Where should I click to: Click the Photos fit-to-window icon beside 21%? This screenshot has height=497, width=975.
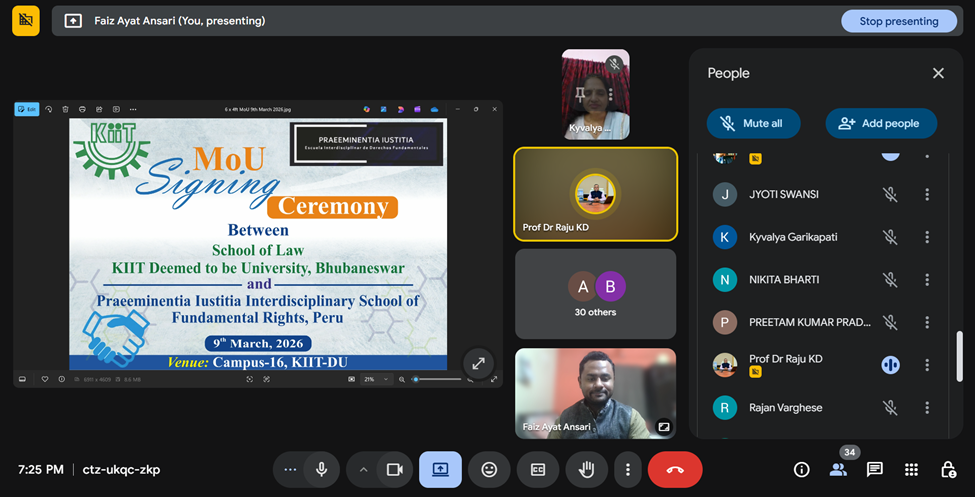tap(351, 379)
